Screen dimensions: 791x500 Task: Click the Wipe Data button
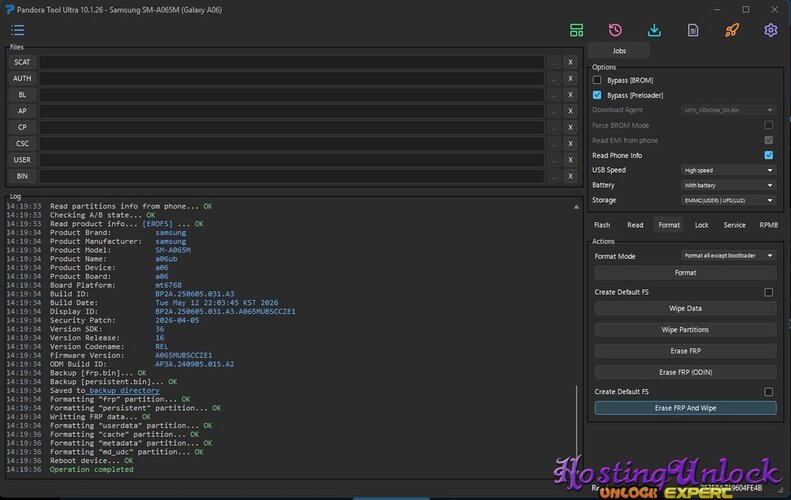[685, 308]
